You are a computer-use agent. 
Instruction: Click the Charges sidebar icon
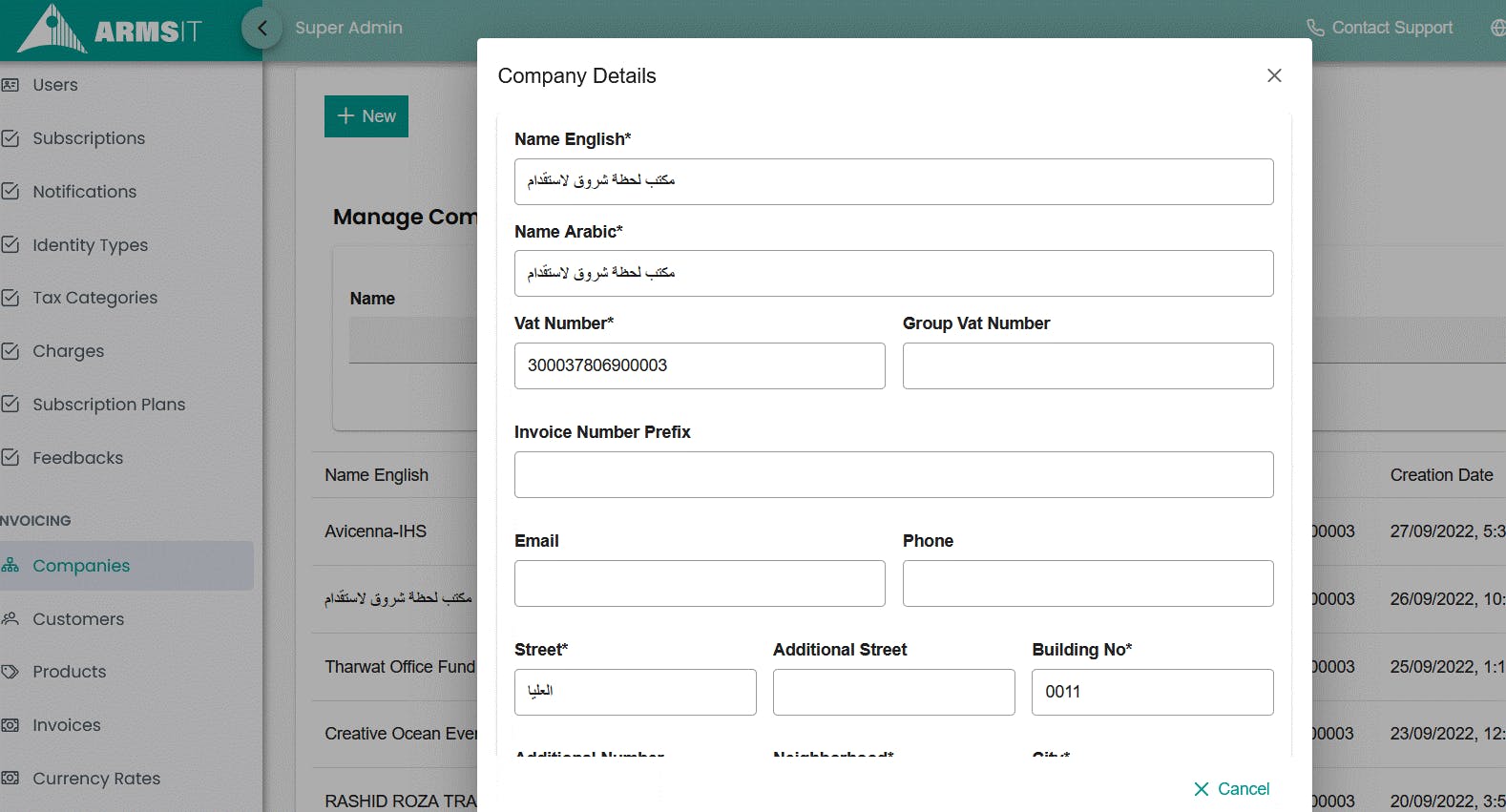(10, 351)
